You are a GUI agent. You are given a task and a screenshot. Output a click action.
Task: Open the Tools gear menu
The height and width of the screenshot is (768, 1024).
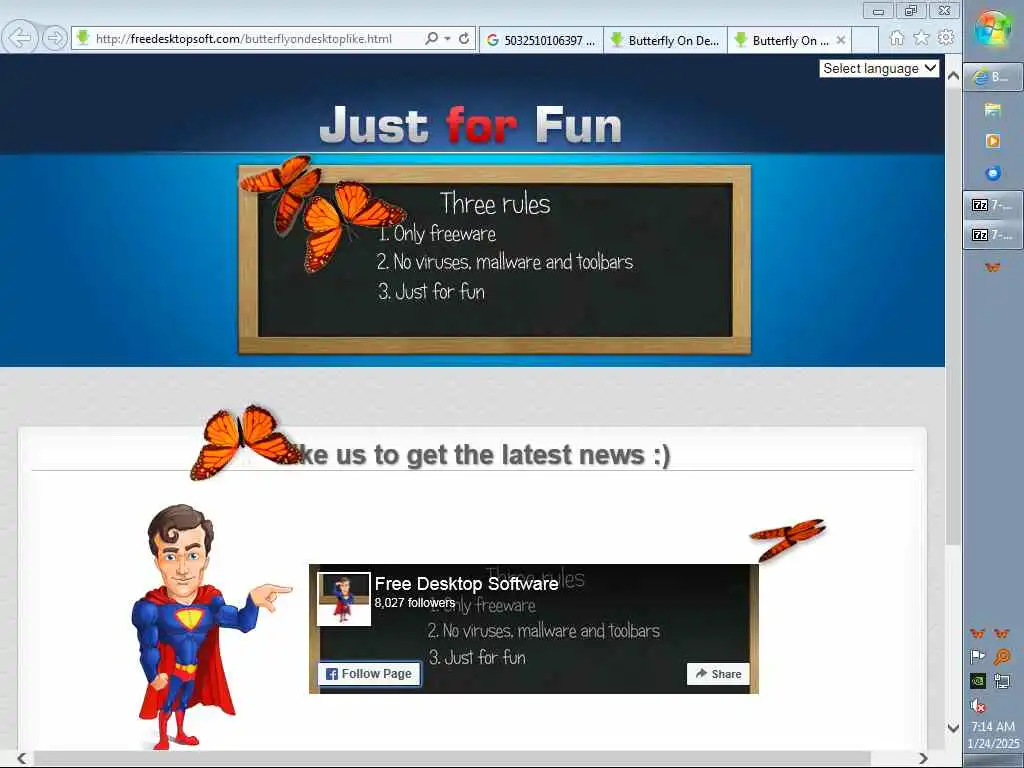point(946,38)
